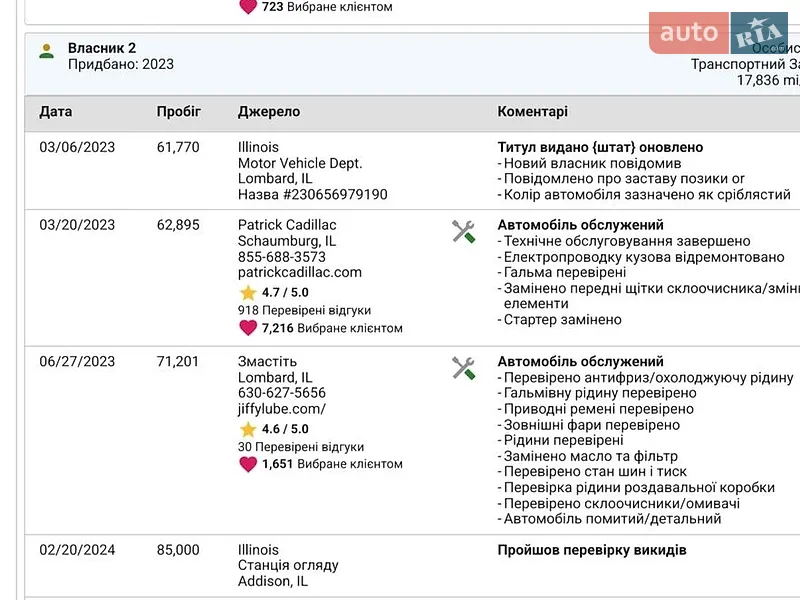Click the Addison, IL location text
The height and width of the screenshot is (600, 800).
273,581
